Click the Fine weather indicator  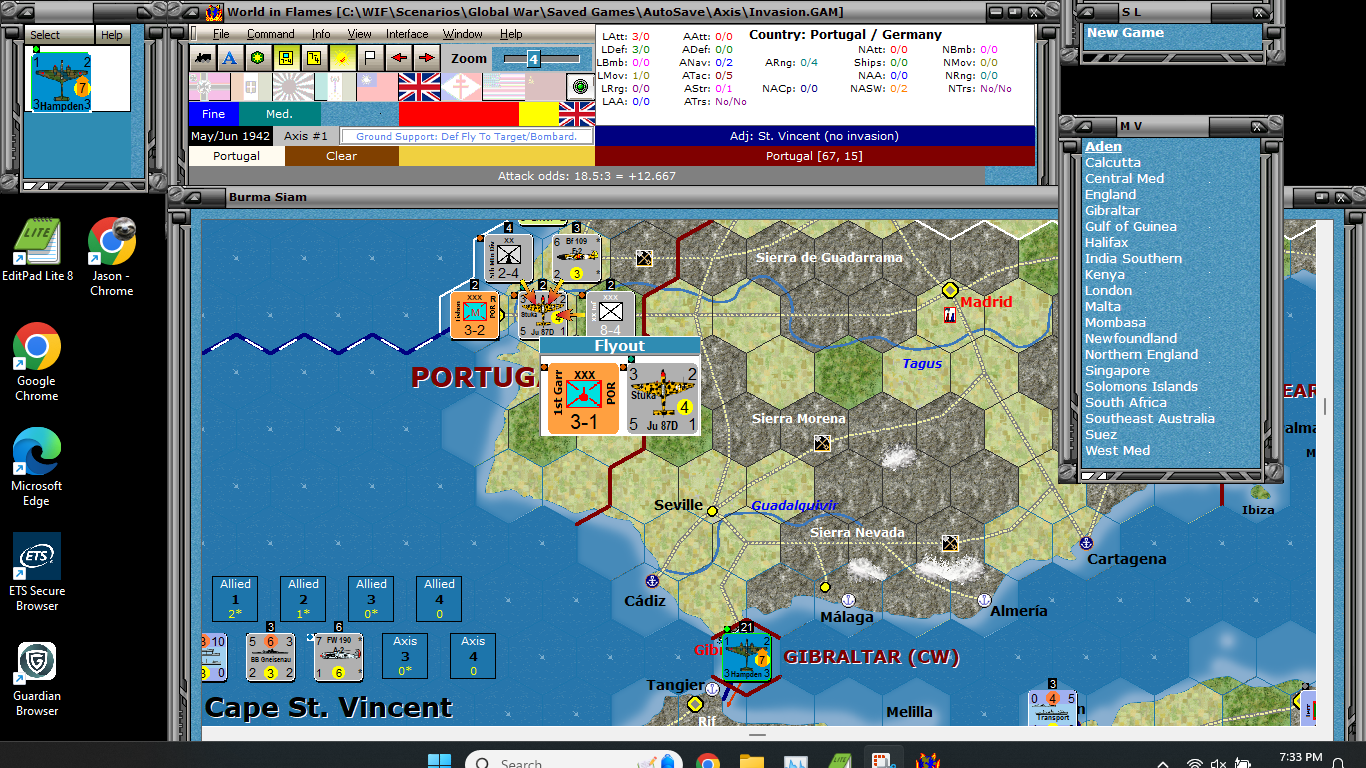pyautogui.click(x=214, y=114)
